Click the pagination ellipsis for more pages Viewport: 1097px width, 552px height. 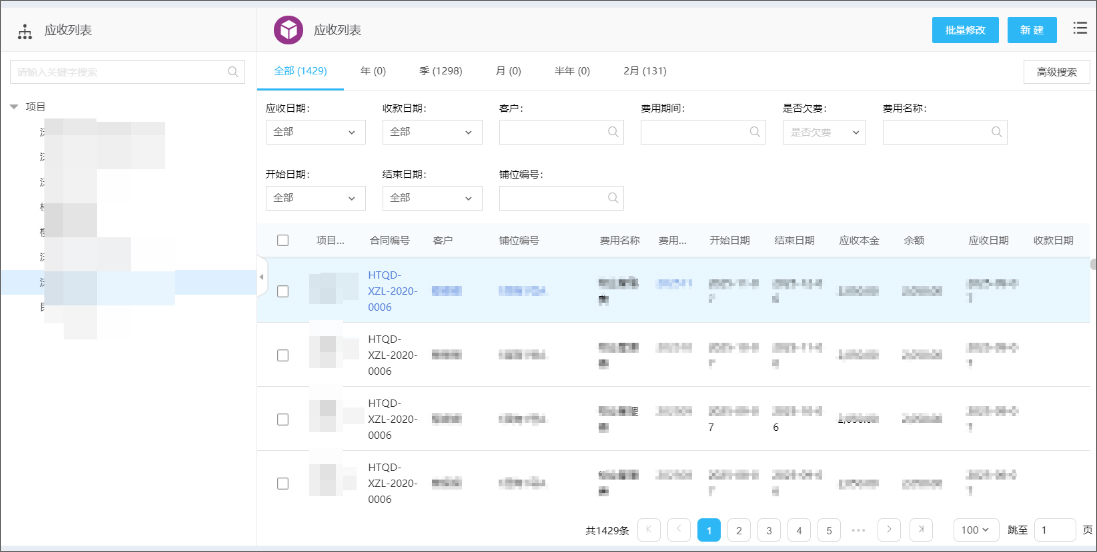[x=859, y=530]
